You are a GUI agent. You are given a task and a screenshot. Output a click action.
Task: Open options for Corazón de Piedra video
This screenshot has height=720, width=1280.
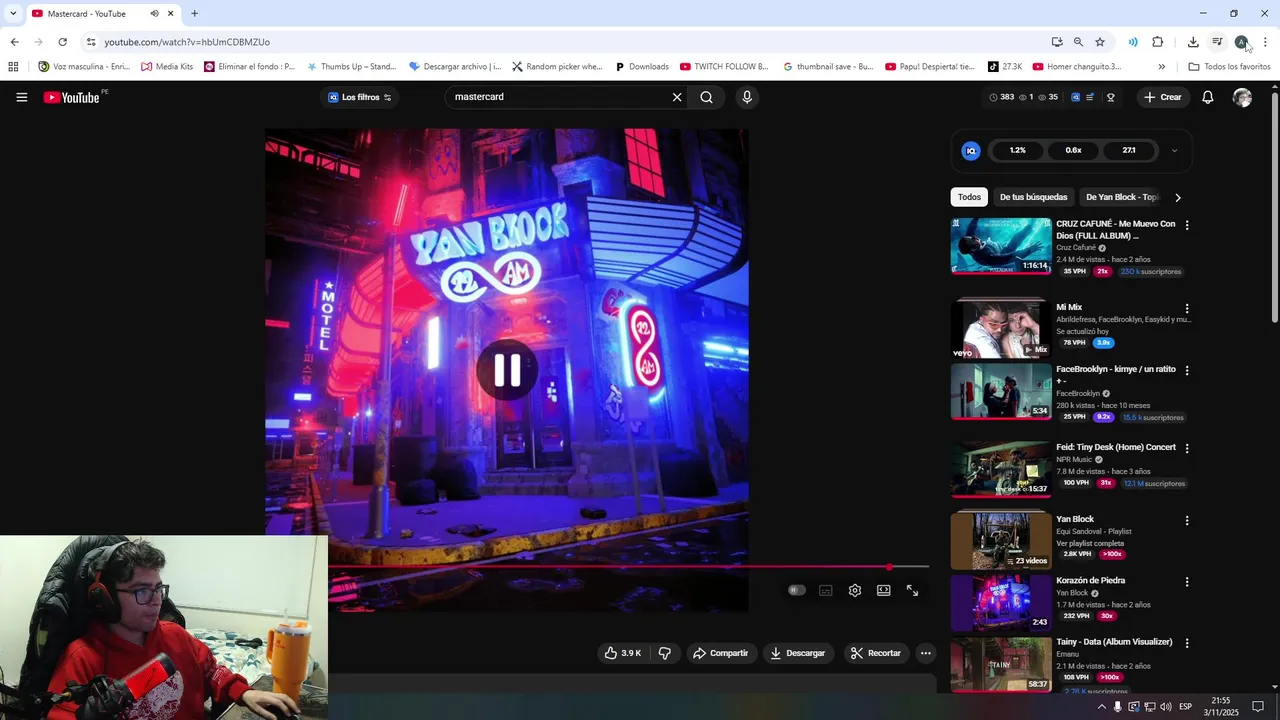[1187, 581]
